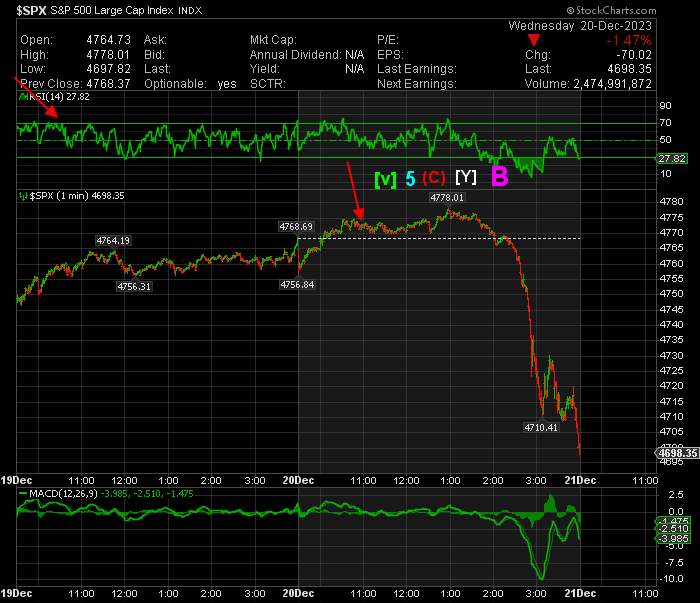Screen dimensions: 700x603
Task: Click the $SPX candlestick legend icon
Action: click(x=23, y=196)
